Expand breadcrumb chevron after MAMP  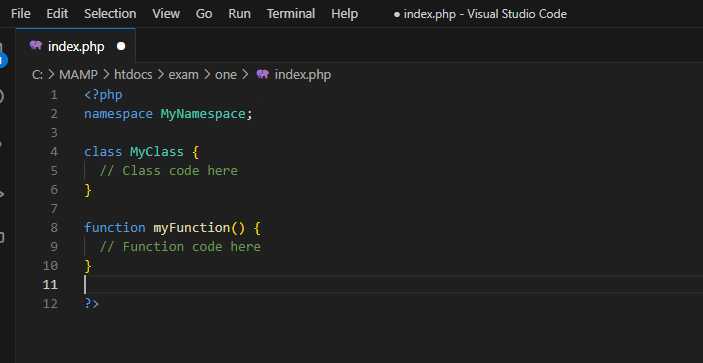click(x=106, y=75)
